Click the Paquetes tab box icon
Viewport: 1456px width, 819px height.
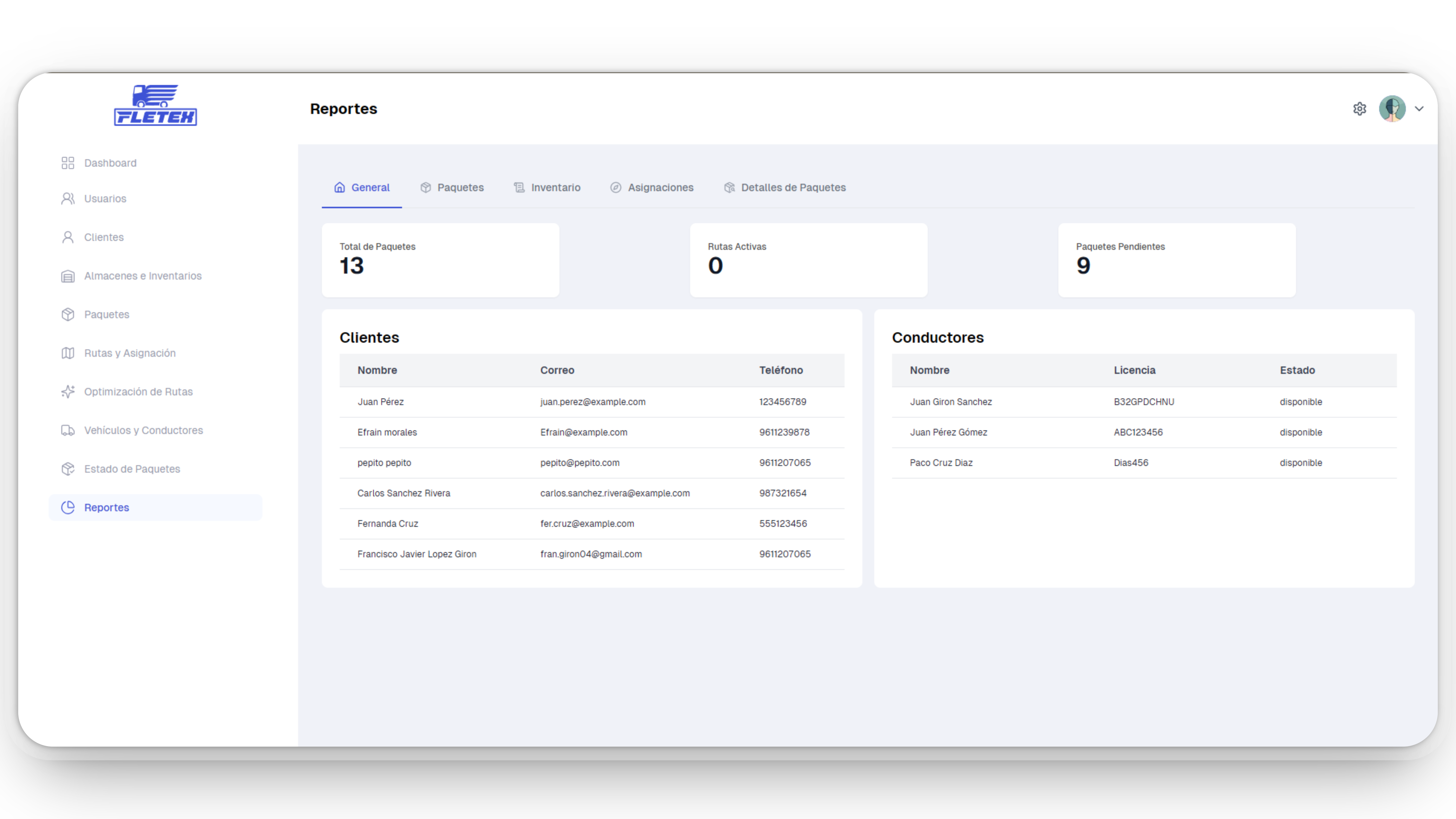point(426,188)
